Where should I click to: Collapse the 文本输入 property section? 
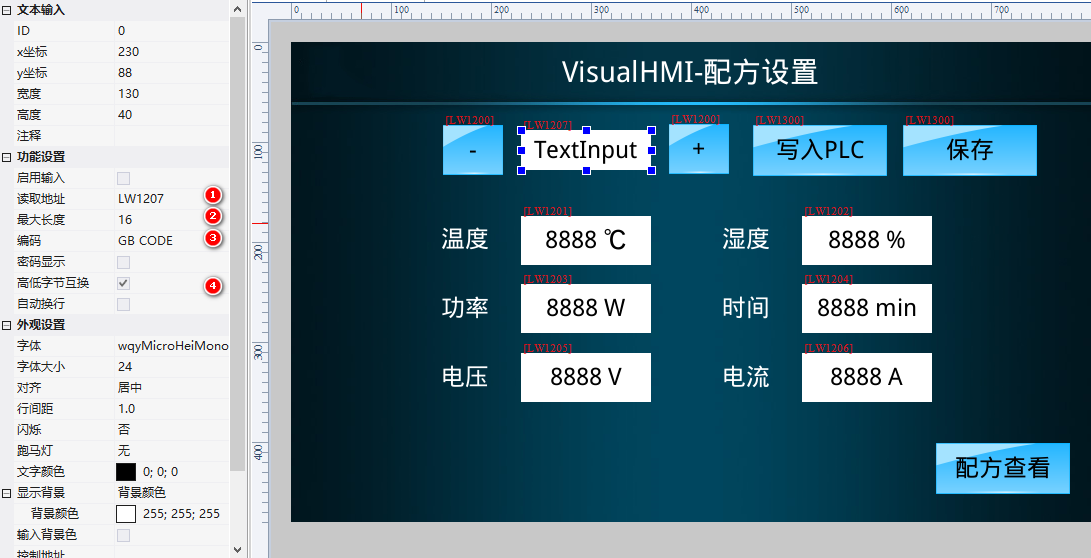tap(7, 9)
